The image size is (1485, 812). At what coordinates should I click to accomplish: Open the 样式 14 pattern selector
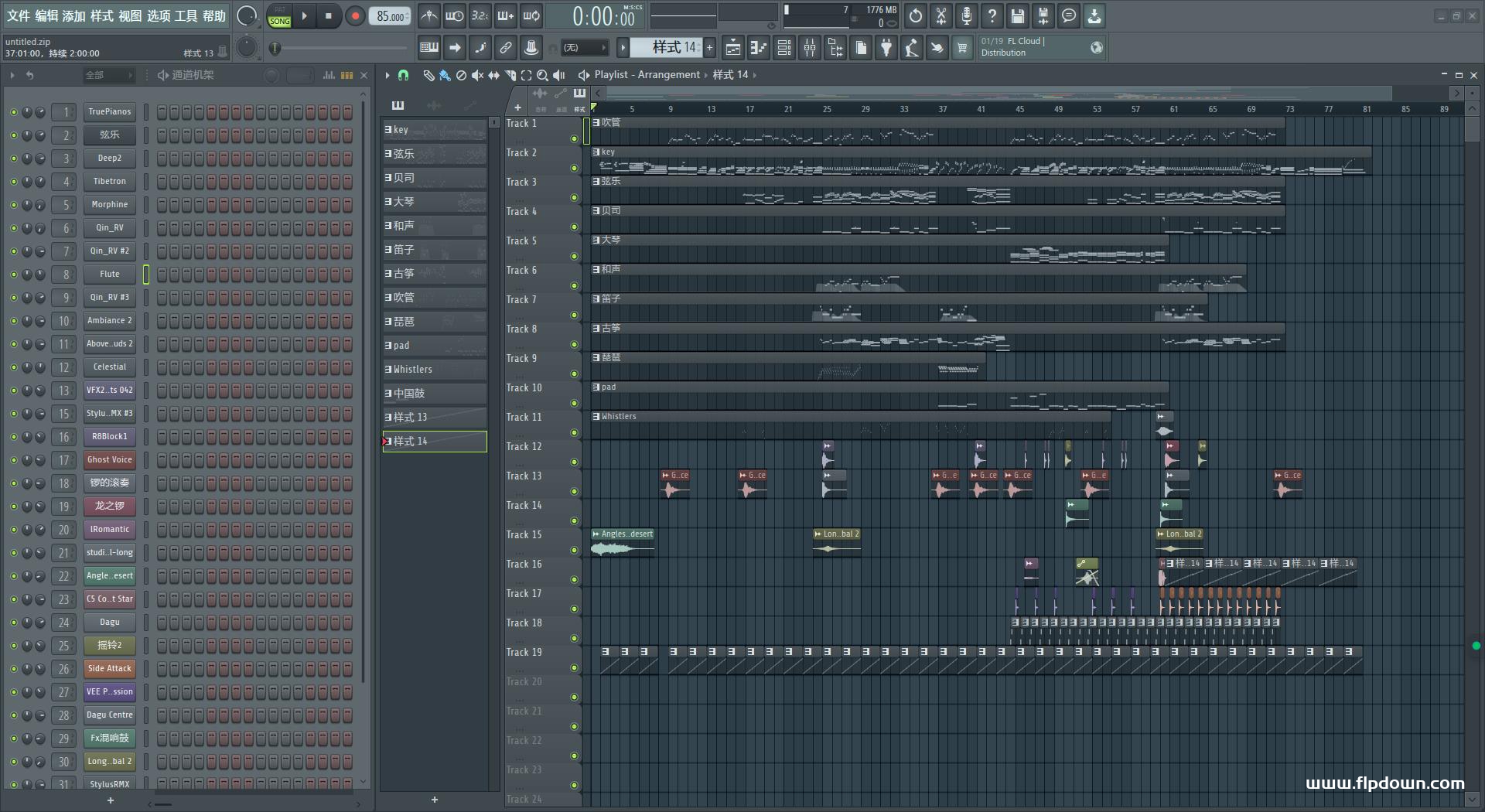665,48
